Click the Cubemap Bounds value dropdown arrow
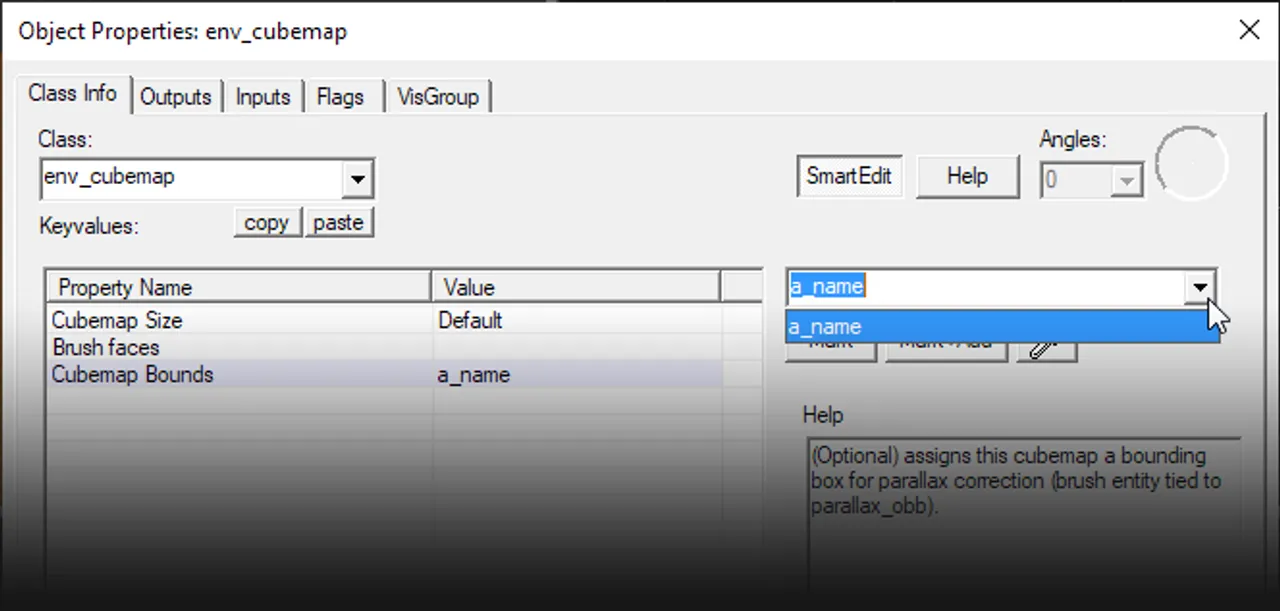Screen dimensions: 1280x611 pos(1200,288)
